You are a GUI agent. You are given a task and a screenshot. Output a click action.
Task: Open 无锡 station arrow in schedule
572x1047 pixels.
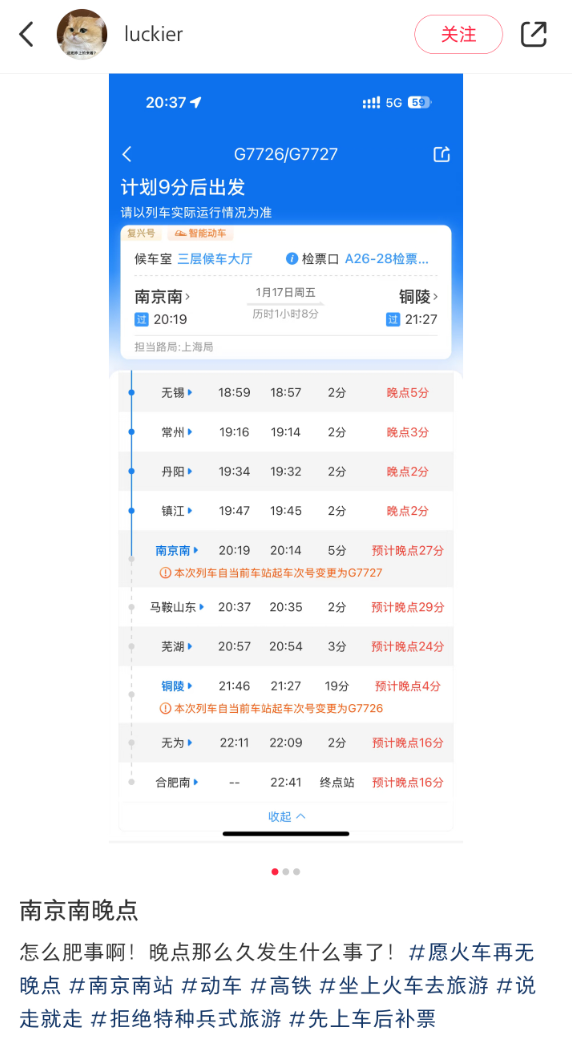[190, 393]
